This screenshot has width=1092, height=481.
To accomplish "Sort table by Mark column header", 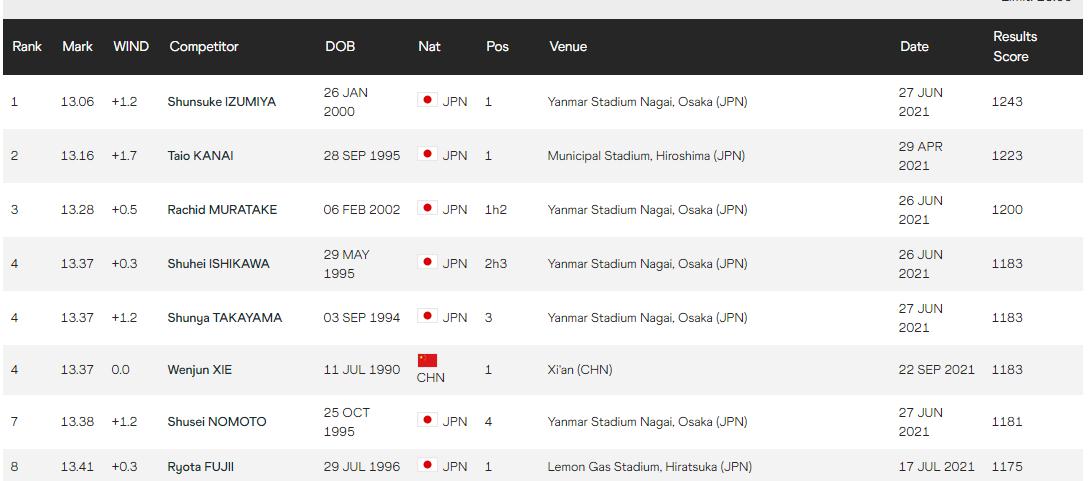I will [77, 47].
